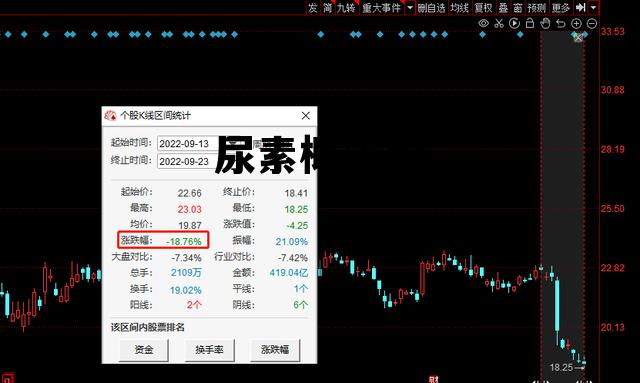Click the 终止时间 date field 2022-09-23
Screen dimensions: 640x383
click(x=187, y=162)
